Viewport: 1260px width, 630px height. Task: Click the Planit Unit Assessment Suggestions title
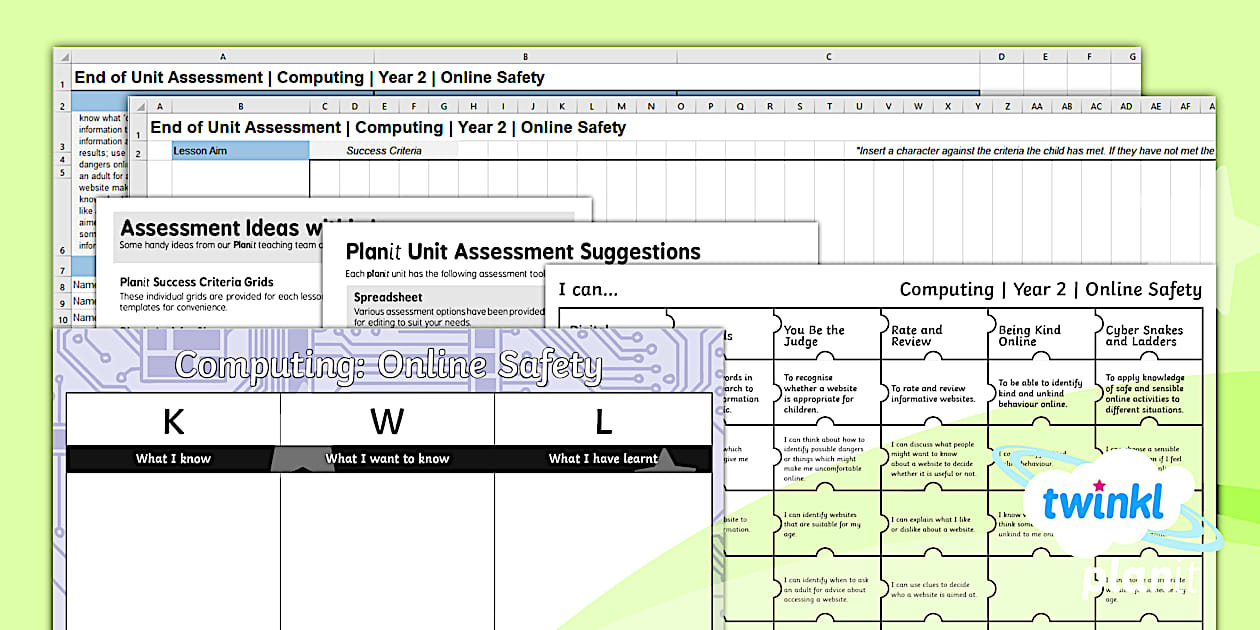[x=523, y=252]
